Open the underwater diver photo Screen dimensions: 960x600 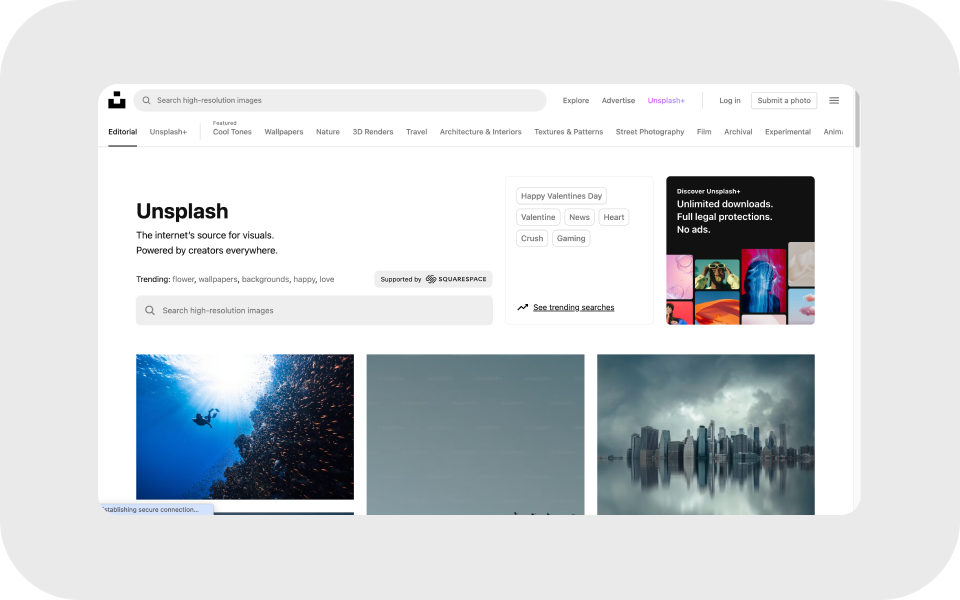[x=245, y=427]
